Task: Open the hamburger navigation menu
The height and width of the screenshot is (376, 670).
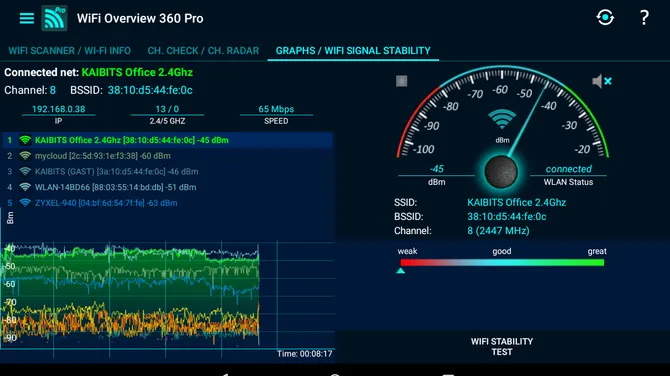Action: coord(26,18)
